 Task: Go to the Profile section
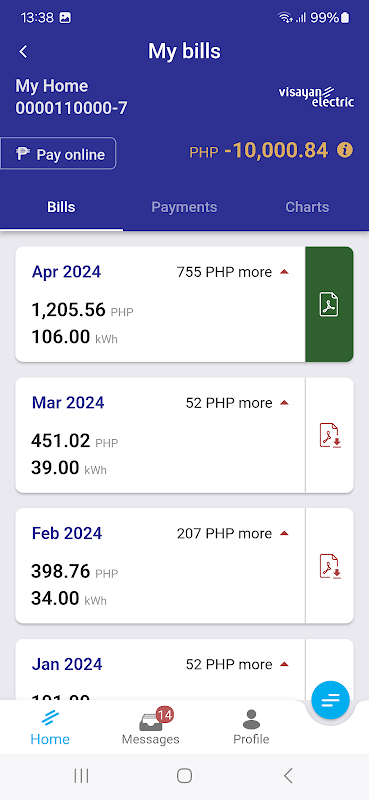pos(251,727)
